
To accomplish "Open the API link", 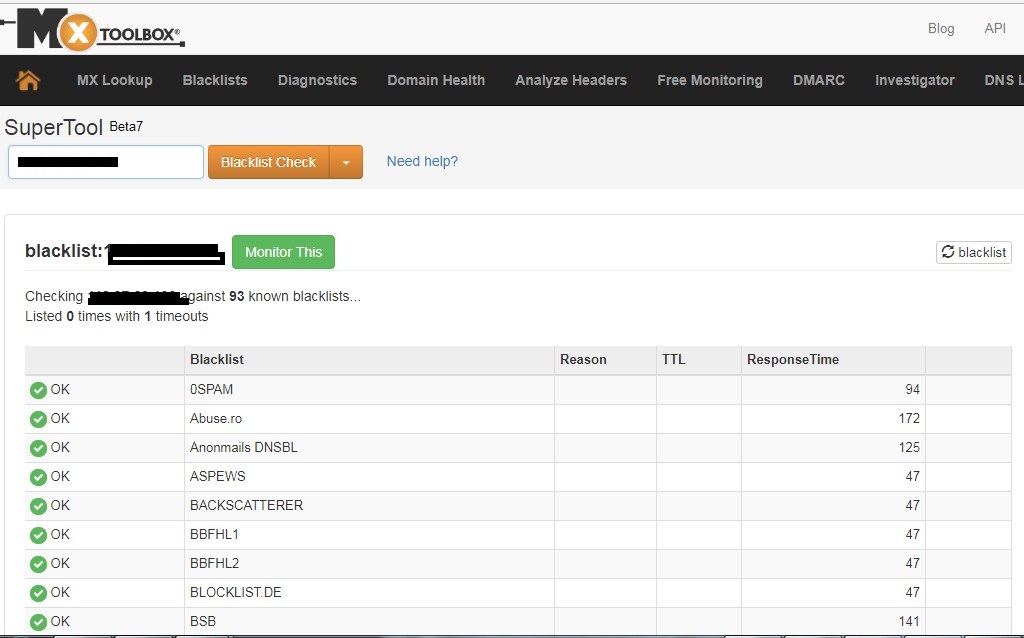I will click(995, 28).
